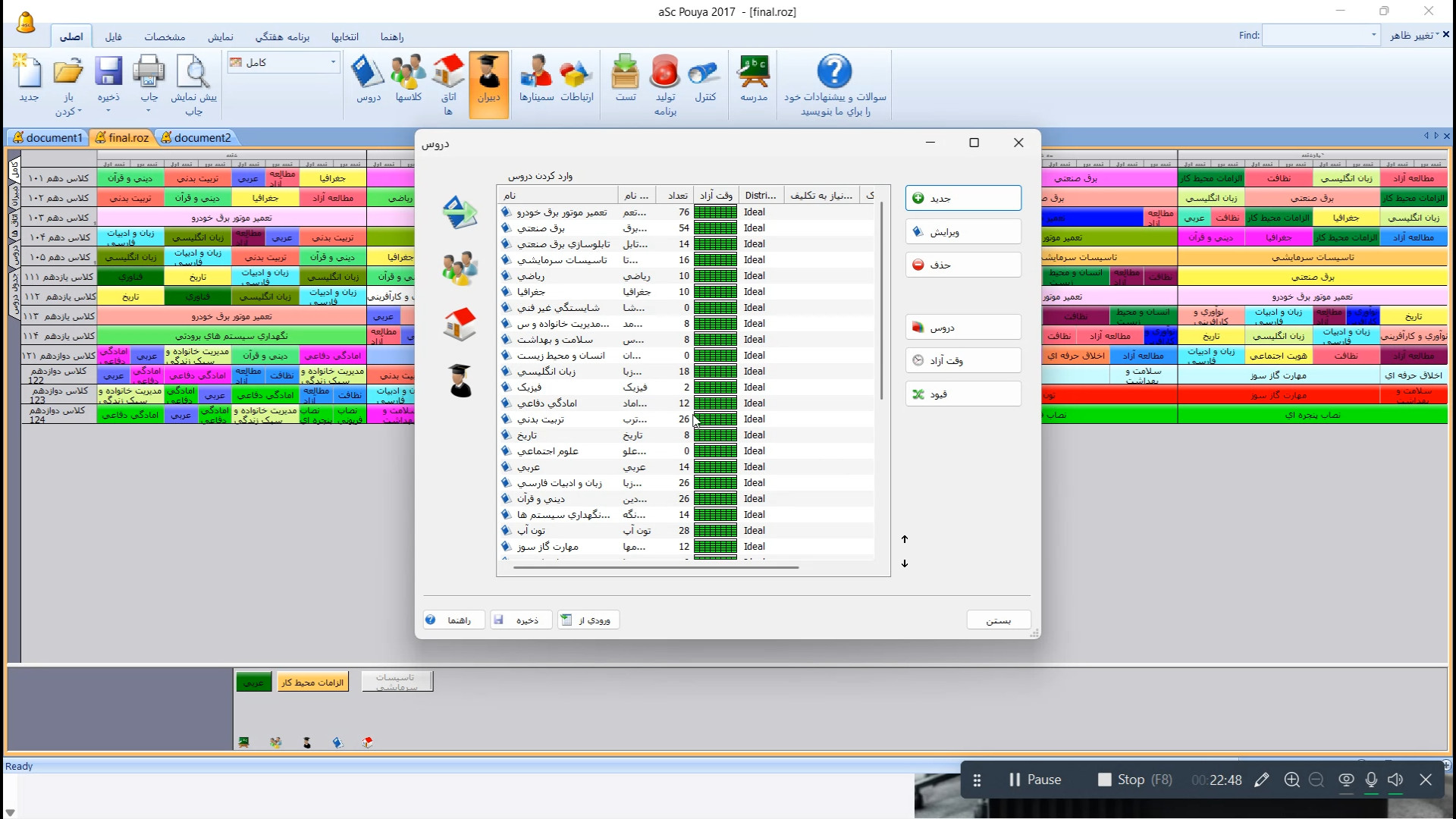Switch to the document2 tab
Image resolution: width=1456 pixels, height=819 pixels.
[x=202, y=137]
